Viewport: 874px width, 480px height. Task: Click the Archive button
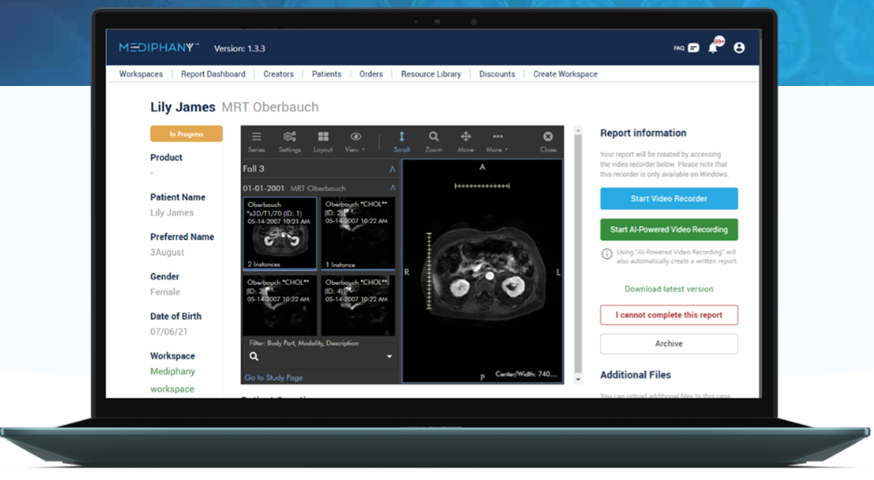pyautogui.click(x=669, y=343)
